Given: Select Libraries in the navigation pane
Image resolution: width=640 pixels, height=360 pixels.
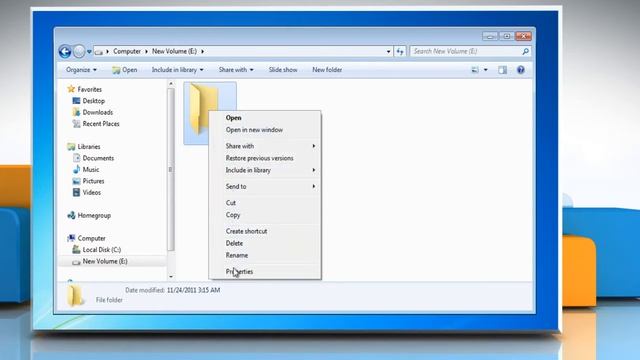Looking at the screenshot, I should click(x=89, y=147).
